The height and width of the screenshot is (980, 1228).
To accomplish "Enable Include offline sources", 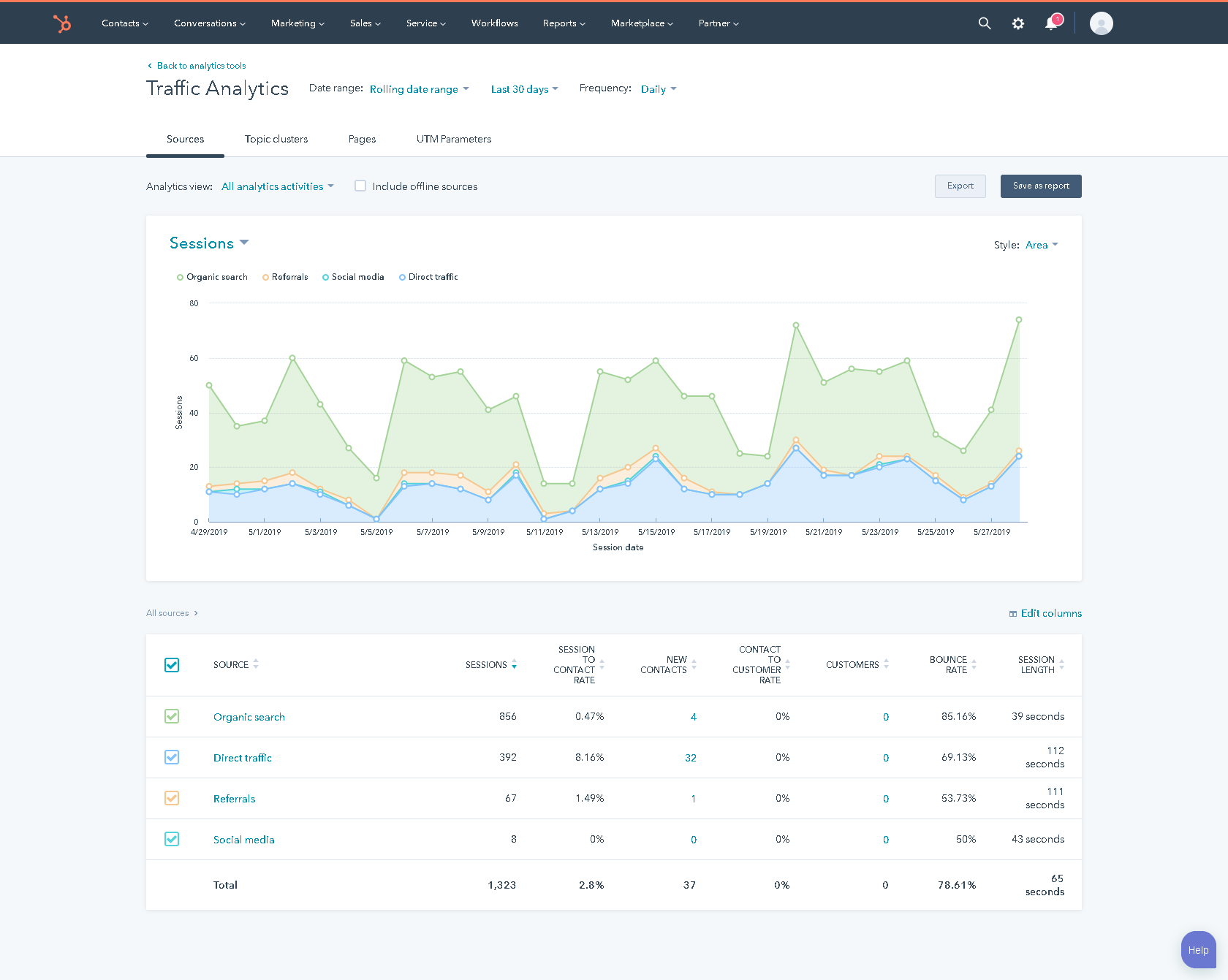I will click(360, 186).
